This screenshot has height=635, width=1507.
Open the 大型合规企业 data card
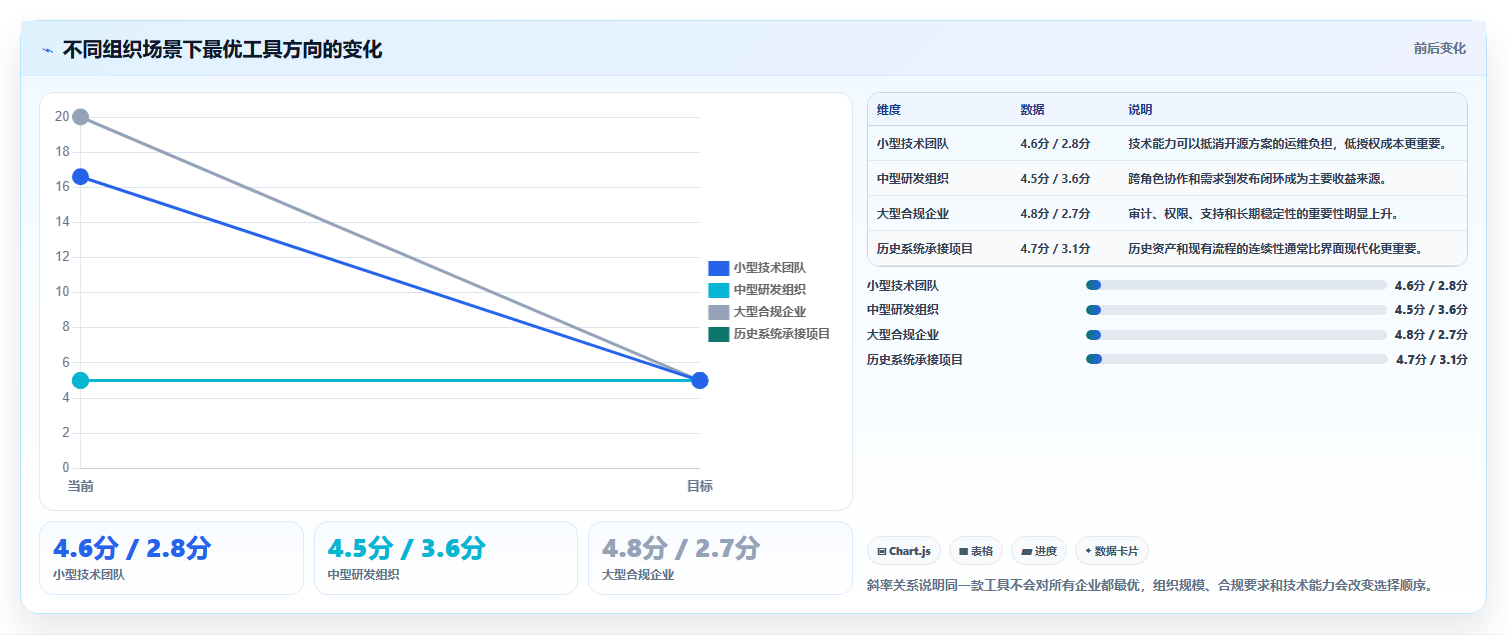[x=720, y=558]
